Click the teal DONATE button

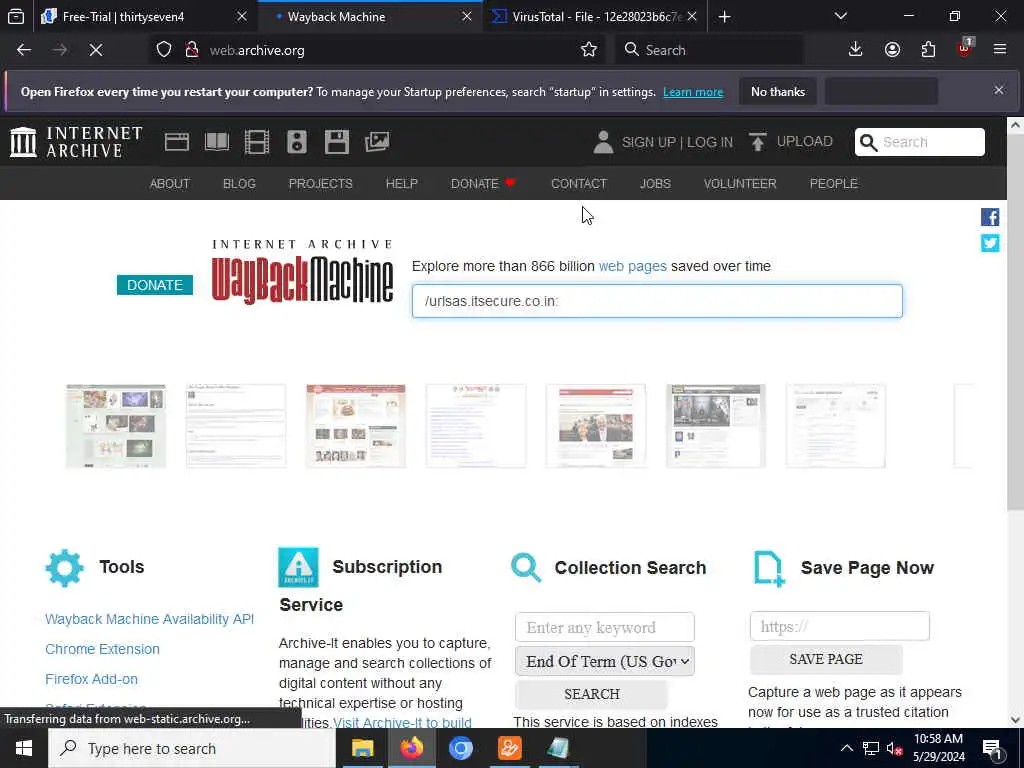[x=155, y=285]
